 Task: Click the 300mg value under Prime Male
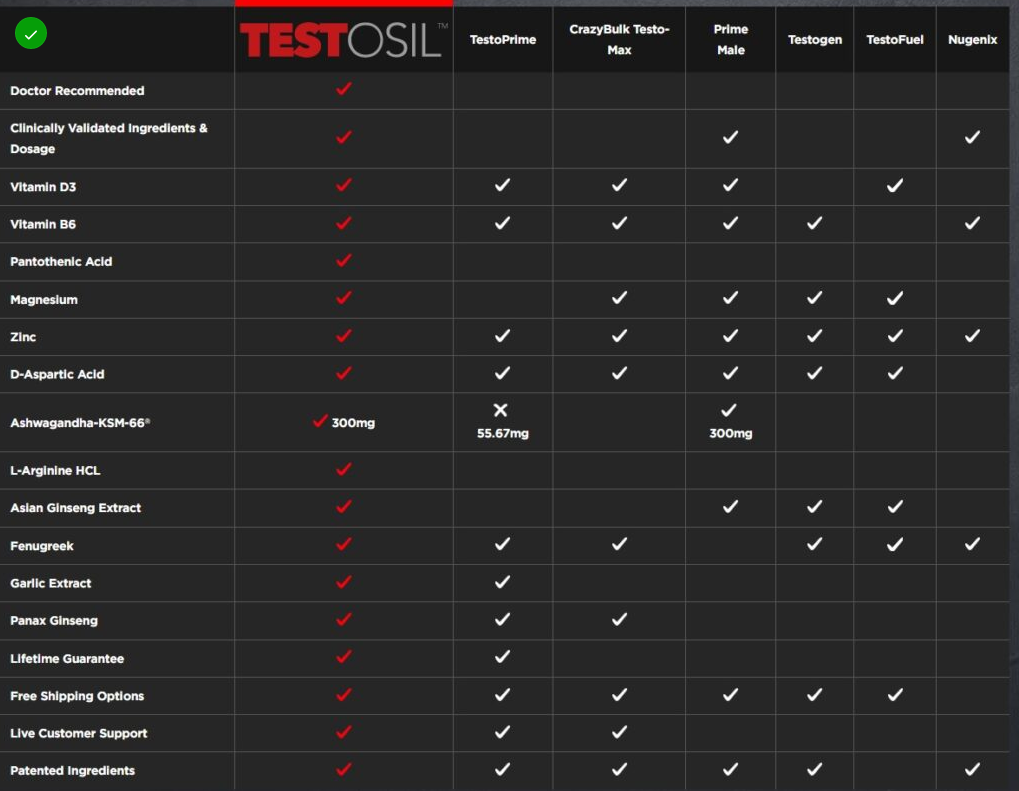[730, 434]
